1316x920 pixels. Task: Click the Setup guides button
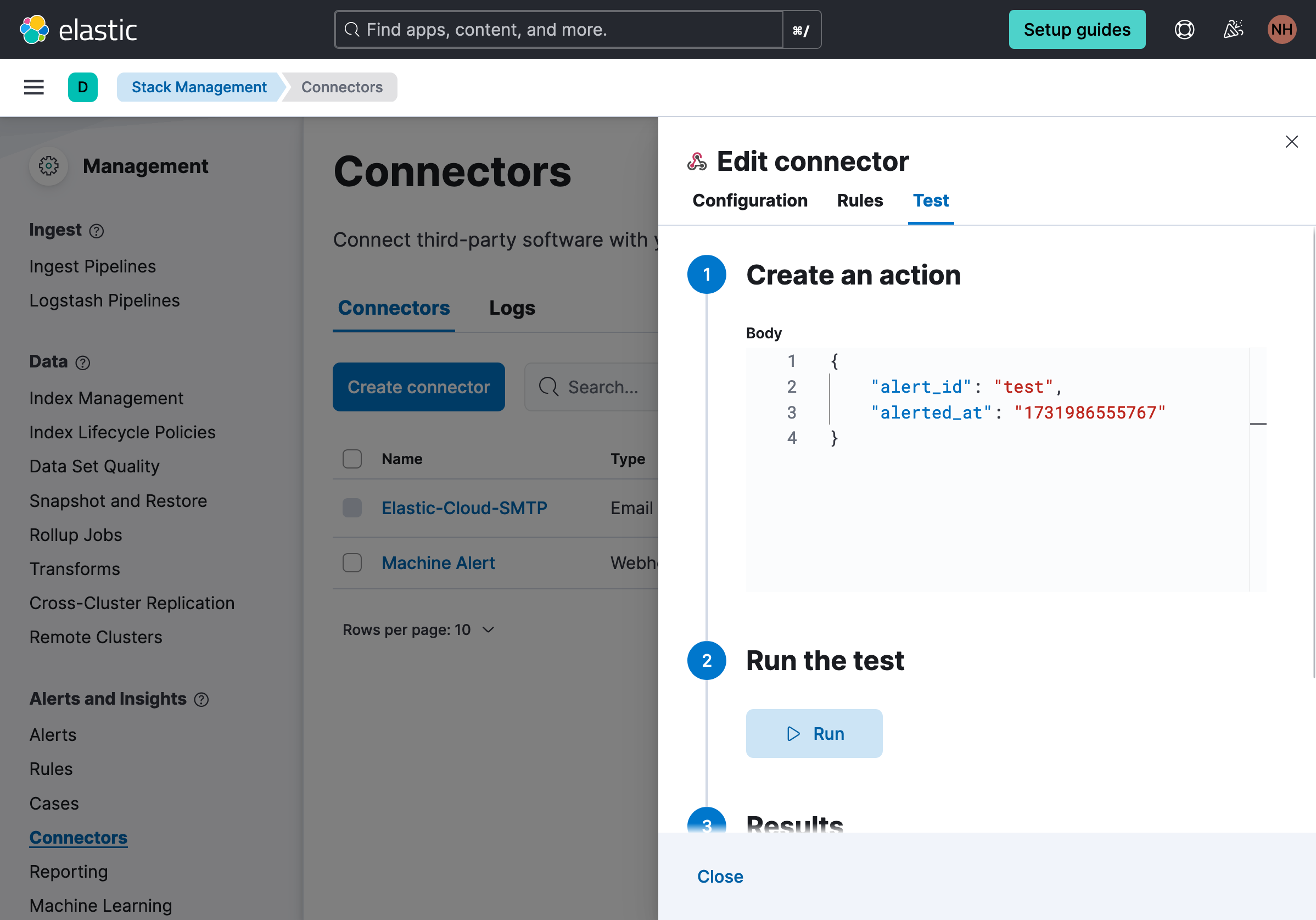(1077, 29)
